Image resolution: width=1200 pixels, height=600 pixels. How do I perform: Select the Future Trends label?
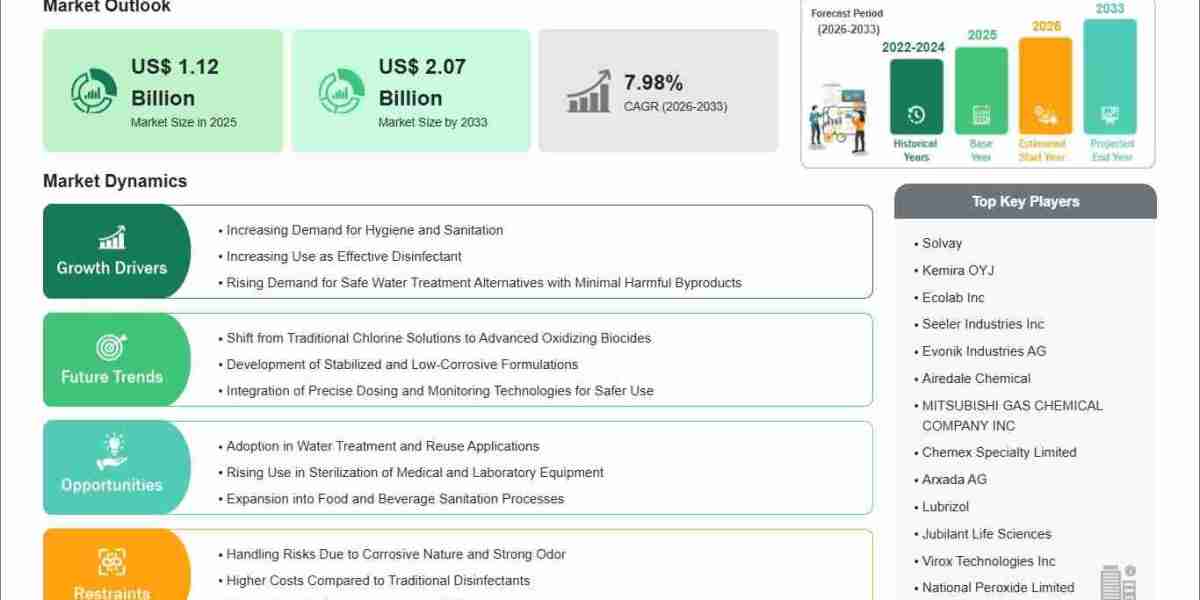pyautogui.click(x=112, y=377)
